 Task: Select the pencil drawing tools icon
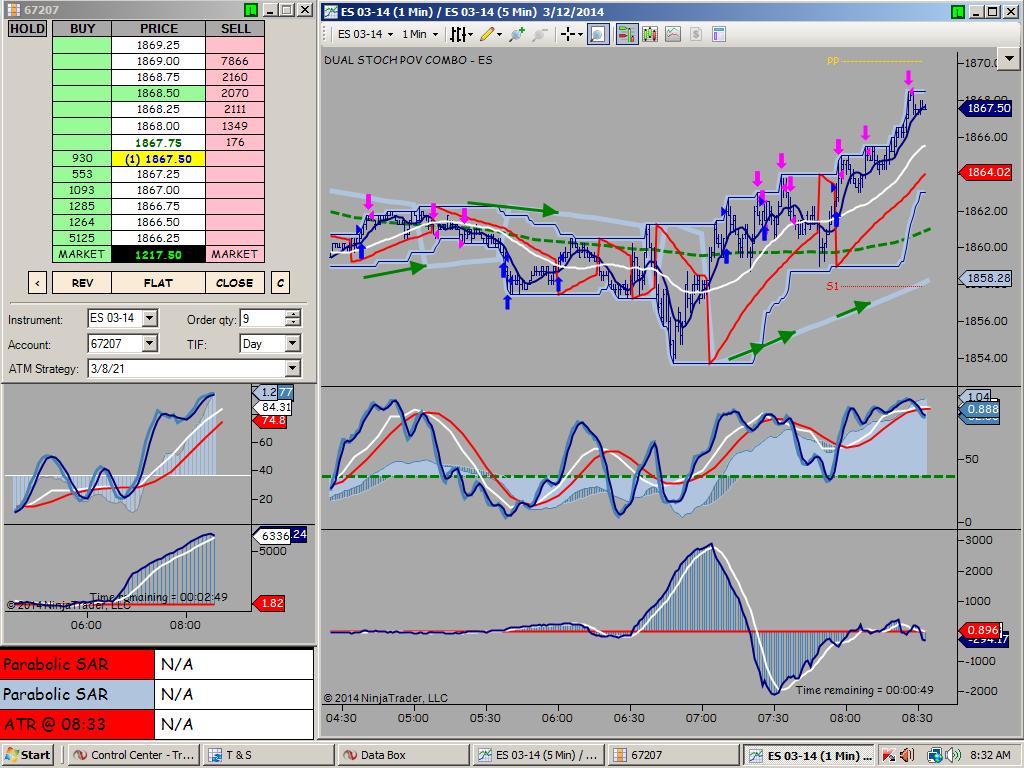[x=487, y=34]
